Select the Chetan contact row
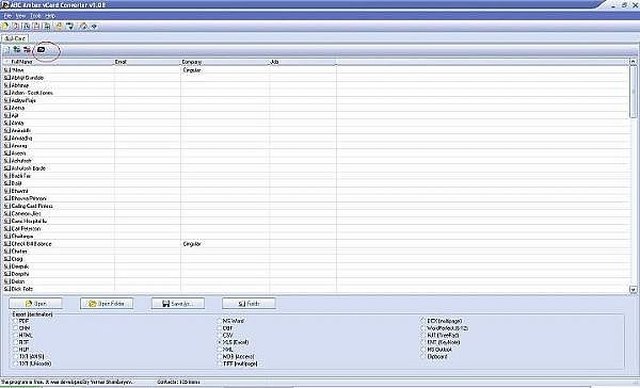 click(316, 251)
